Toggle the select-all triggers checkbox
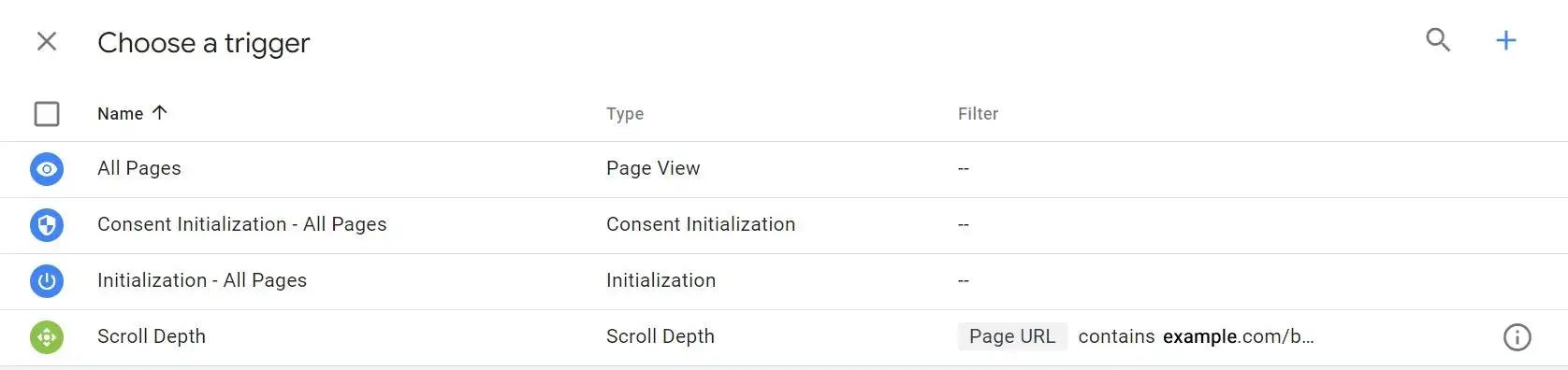Screen dimensions: 1568x370 (47, 114)
